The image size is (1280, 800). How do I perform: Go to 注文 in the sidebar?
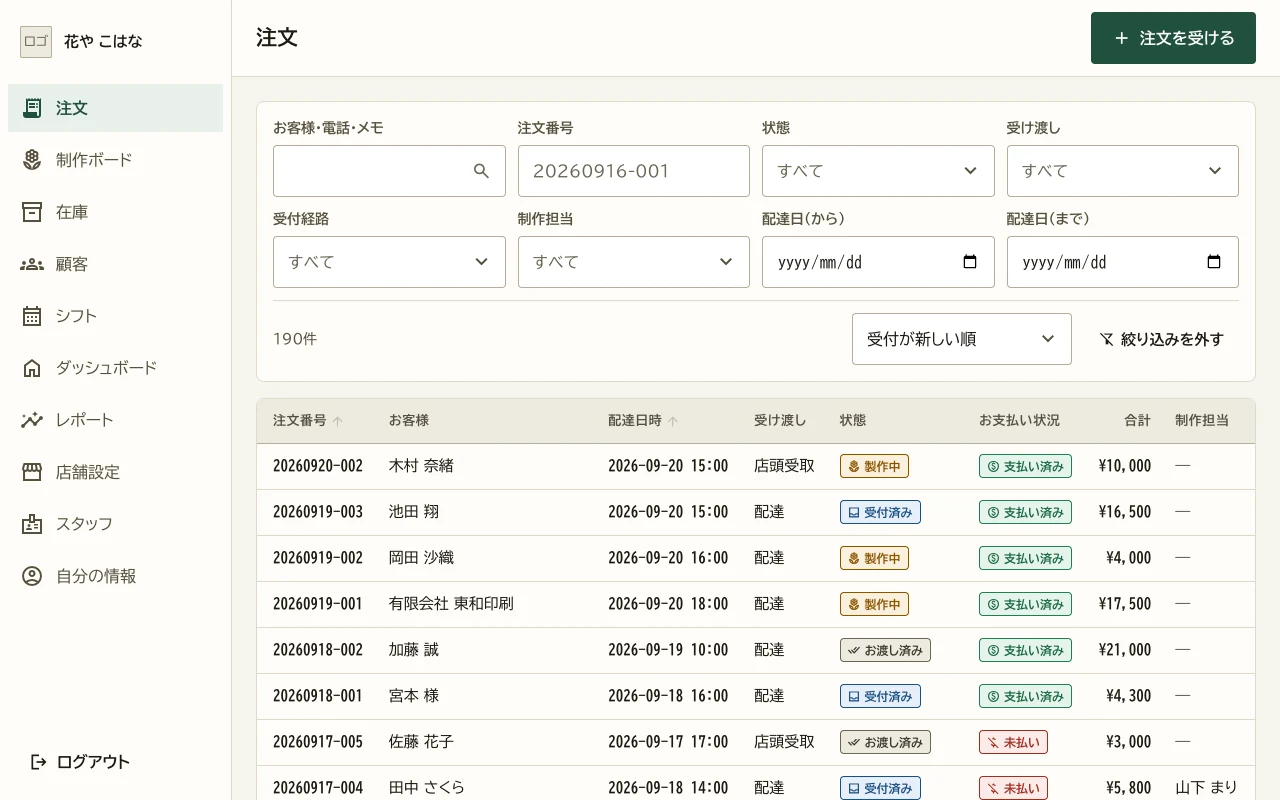point(115,108)
